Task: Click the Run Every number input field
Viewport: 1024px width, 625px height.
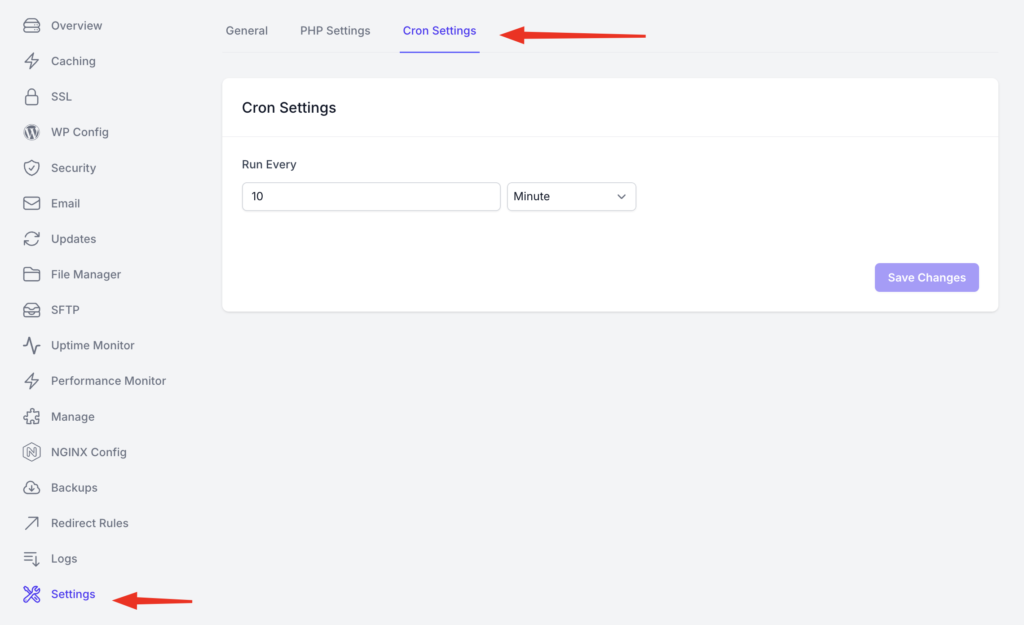Action: (x=370, y=197)
